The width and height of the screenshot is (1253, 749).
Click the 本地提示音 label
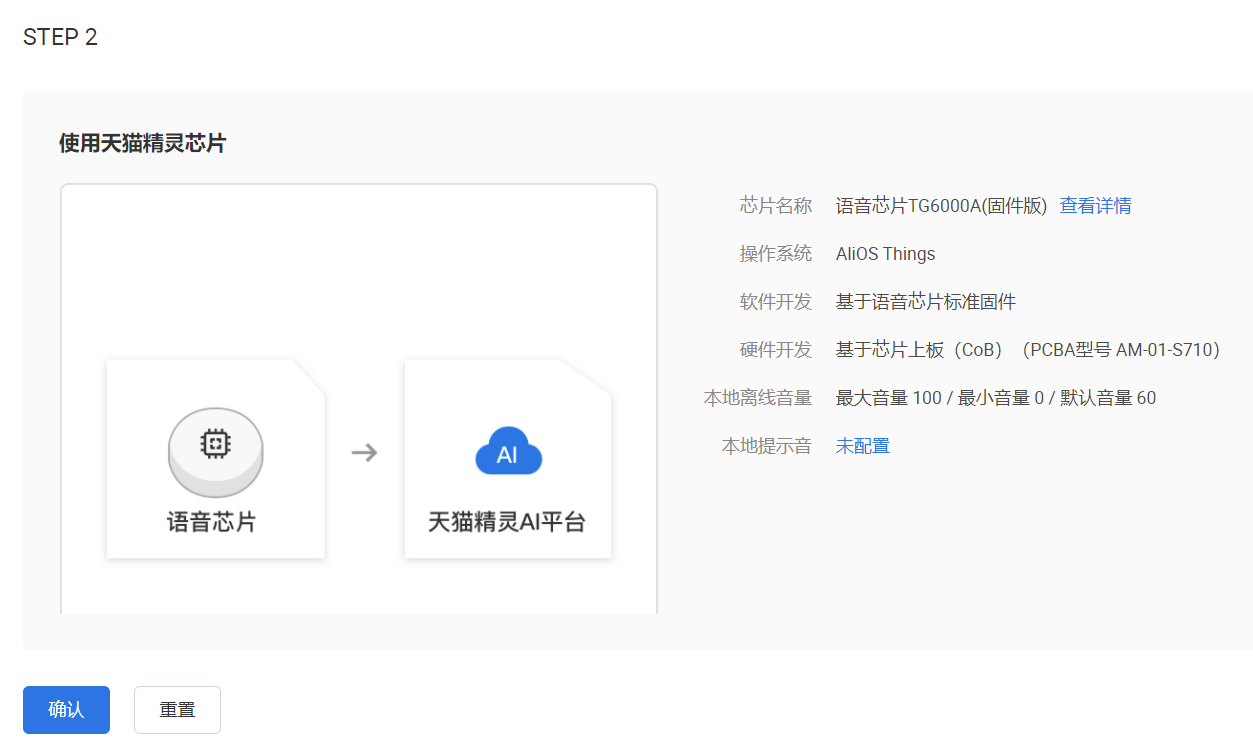pyautogui.click(x=767, y=446)
